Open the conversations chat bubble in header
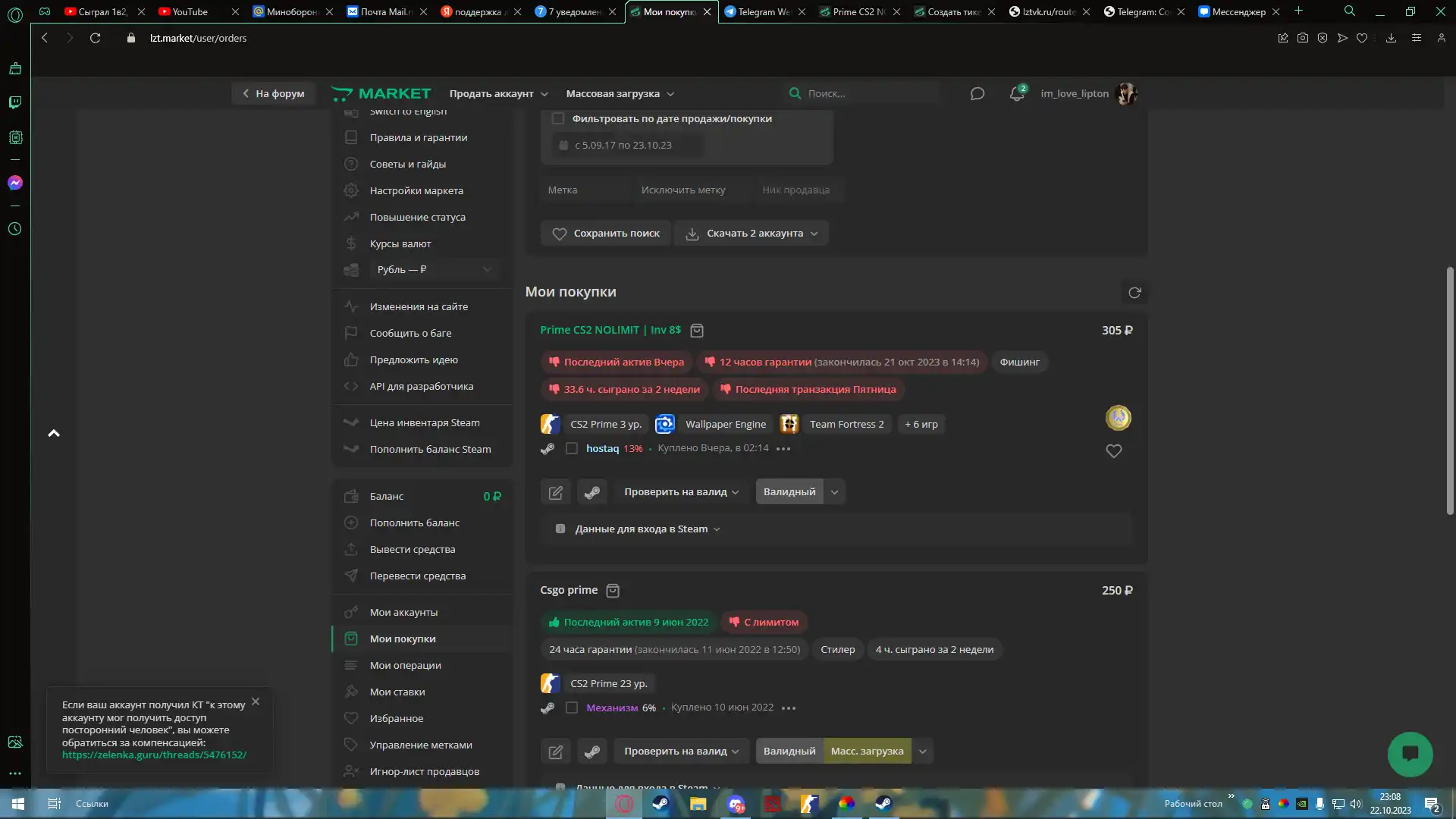 977,93
